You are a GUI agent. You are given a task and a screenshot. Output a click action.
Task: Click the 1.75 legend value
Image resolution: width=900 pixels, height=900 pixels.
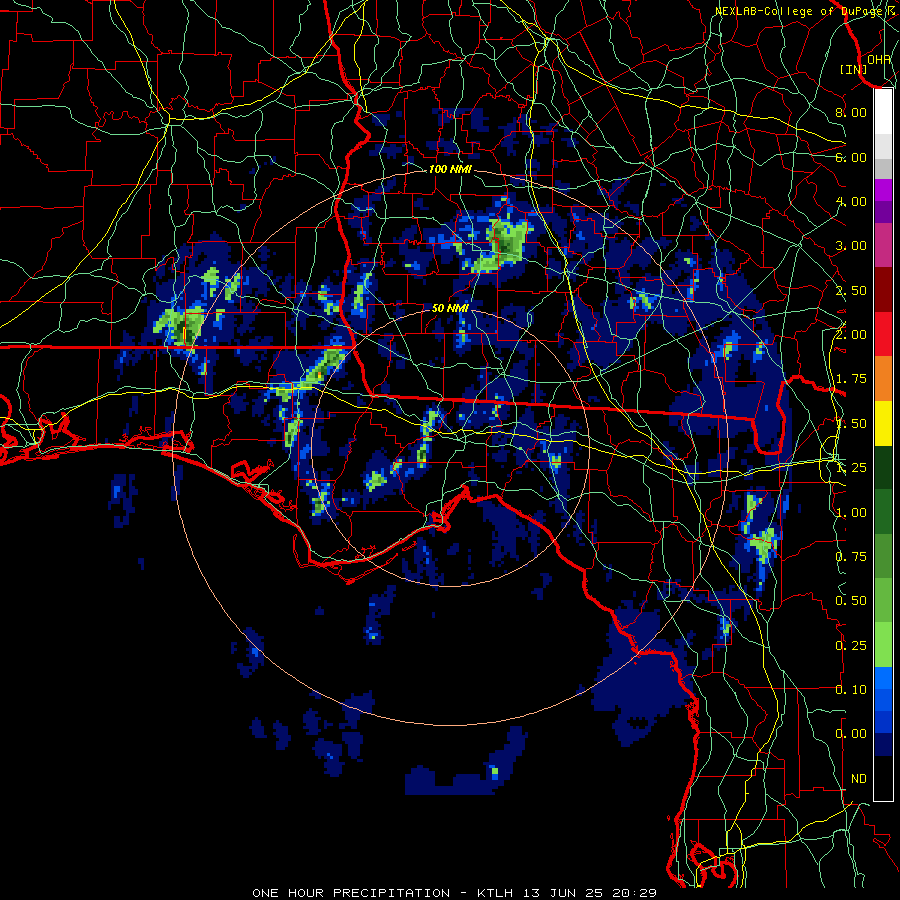pyautogui.click(x=851, y=379)
